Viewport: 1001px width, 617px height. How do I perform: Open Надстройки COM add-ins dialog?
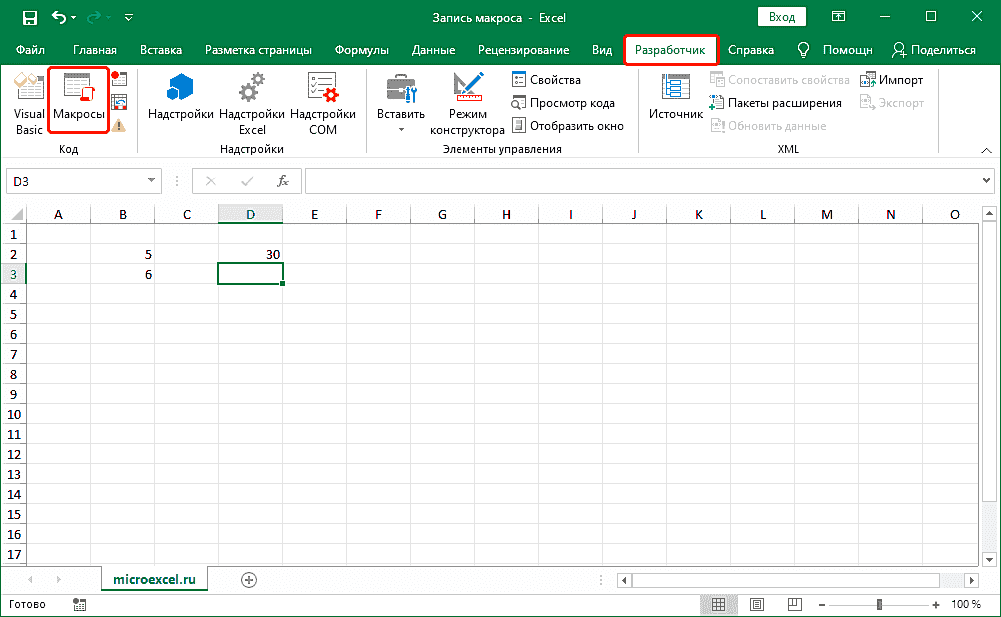(322, 103)
